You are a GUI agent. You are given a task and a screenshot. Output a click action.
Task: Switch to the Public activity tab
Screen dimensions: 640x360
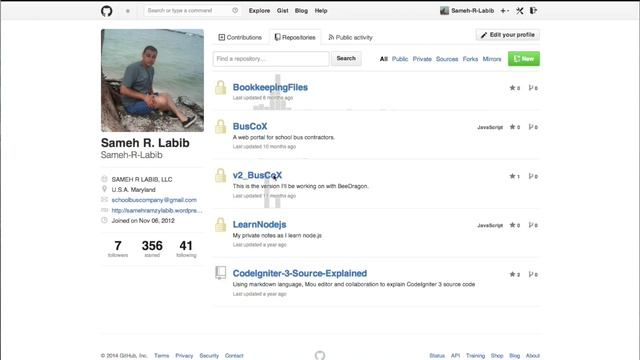point(351,37)
